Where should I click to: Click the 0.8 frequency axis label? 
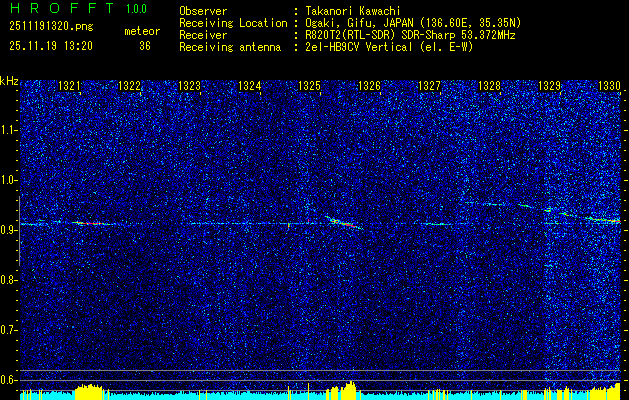point(9,280)
